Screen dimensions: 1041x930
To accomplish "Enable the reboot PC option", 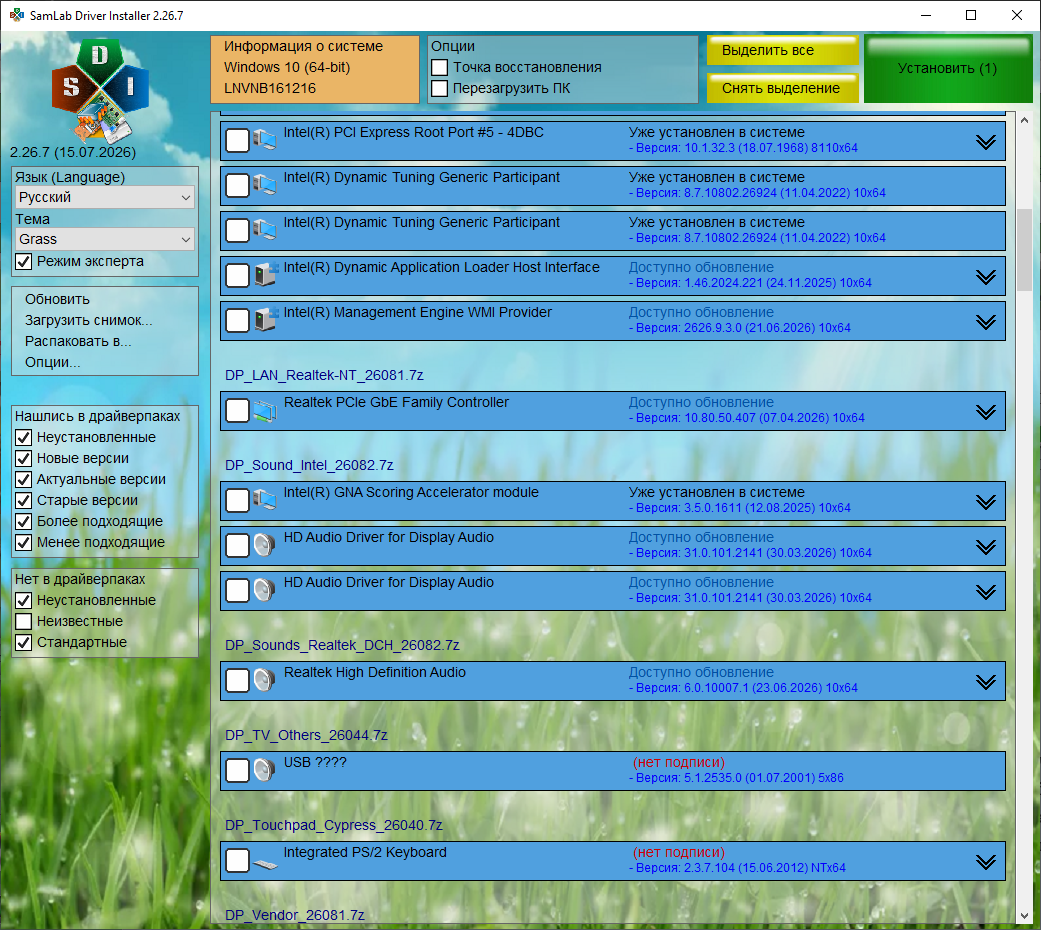I will pos(440,88).
